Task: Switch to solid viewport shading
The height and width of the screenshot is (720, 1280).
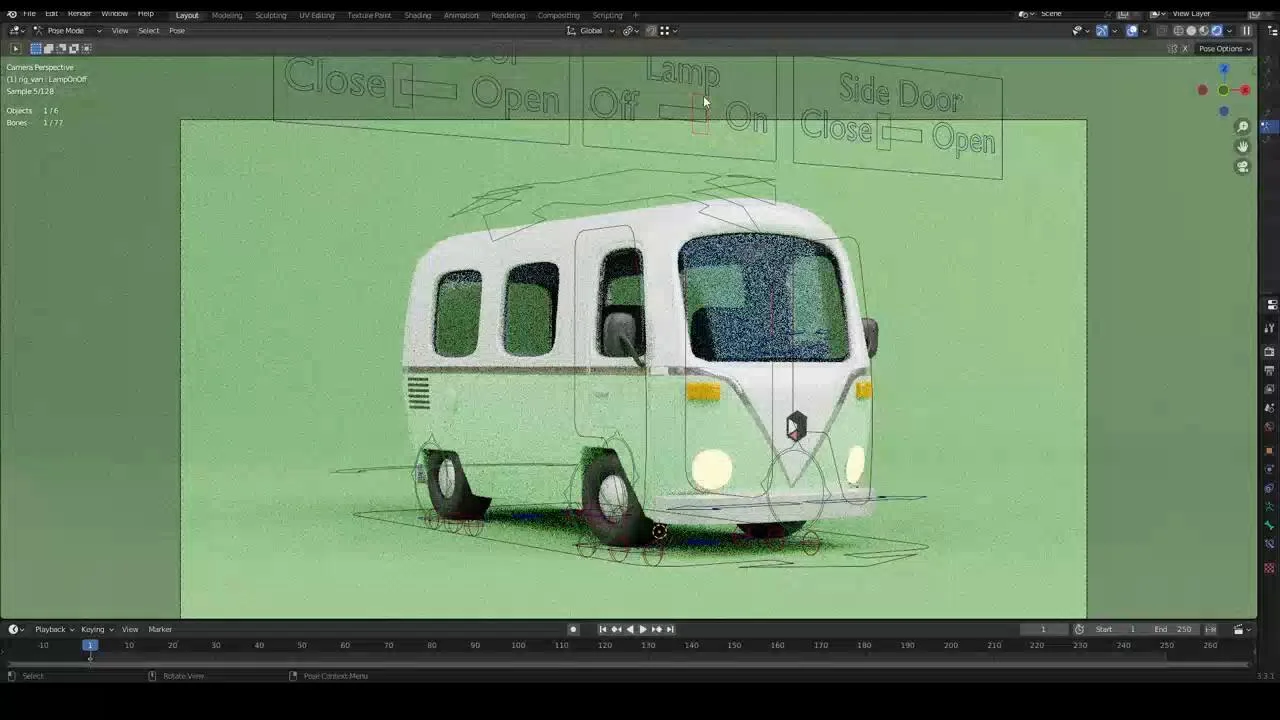Action: pos(1191,31)
